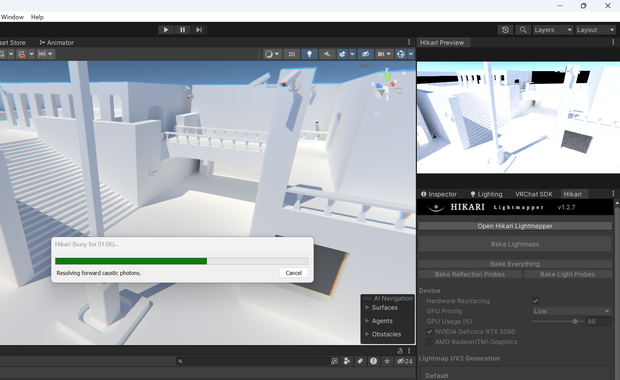Click the Bake Lightmaps button
The height and width of the screenshot is (380, 620).
click(x=515, y=244)
